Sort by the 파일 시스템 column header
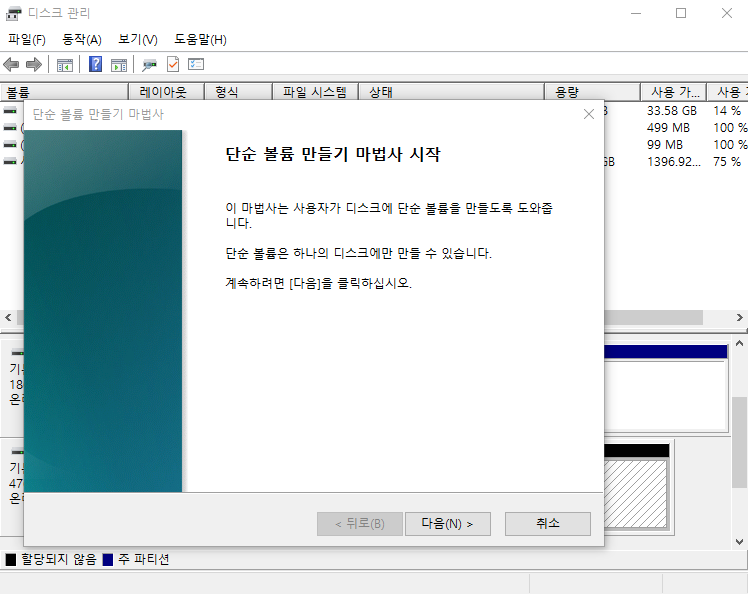The image size is (748, 594). point(315,92)
